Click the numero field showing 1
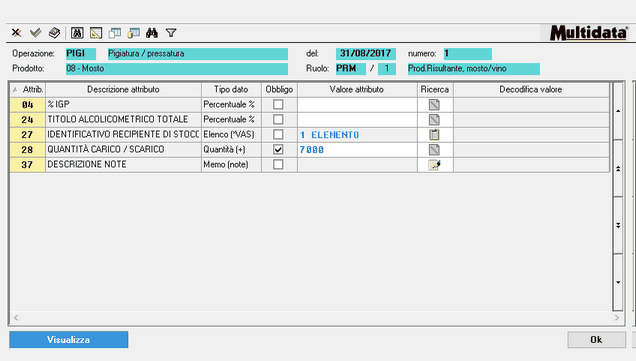 pos(468,54)
